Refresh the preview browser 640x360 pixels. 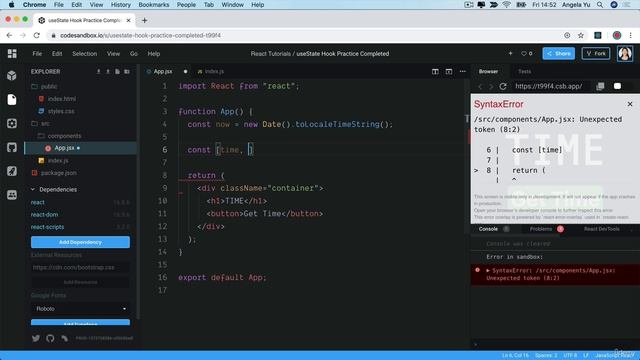click(503, 86)
